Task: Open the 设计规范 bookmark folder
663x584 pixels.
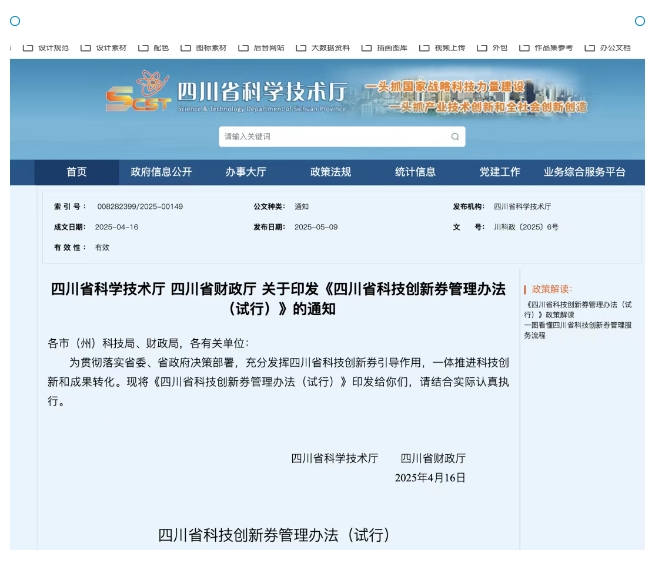Action: 46,48
